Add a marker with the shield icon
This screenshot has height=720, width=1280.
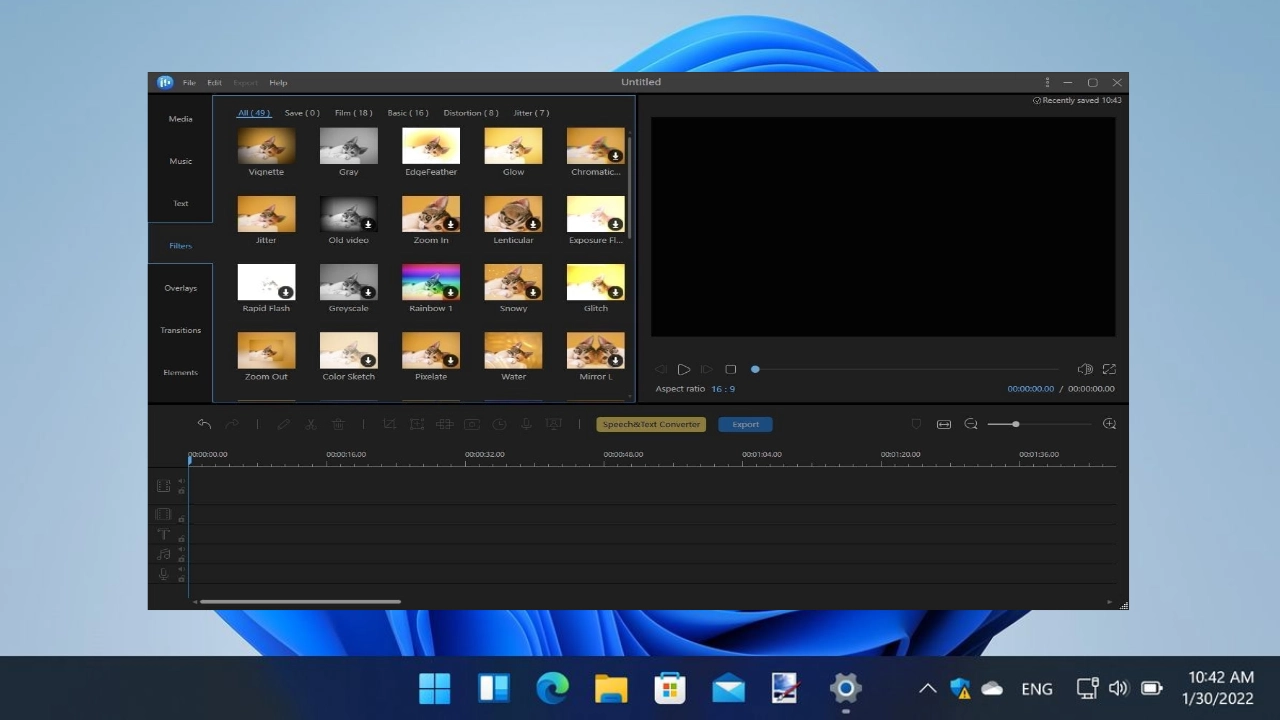click(916, 424)
